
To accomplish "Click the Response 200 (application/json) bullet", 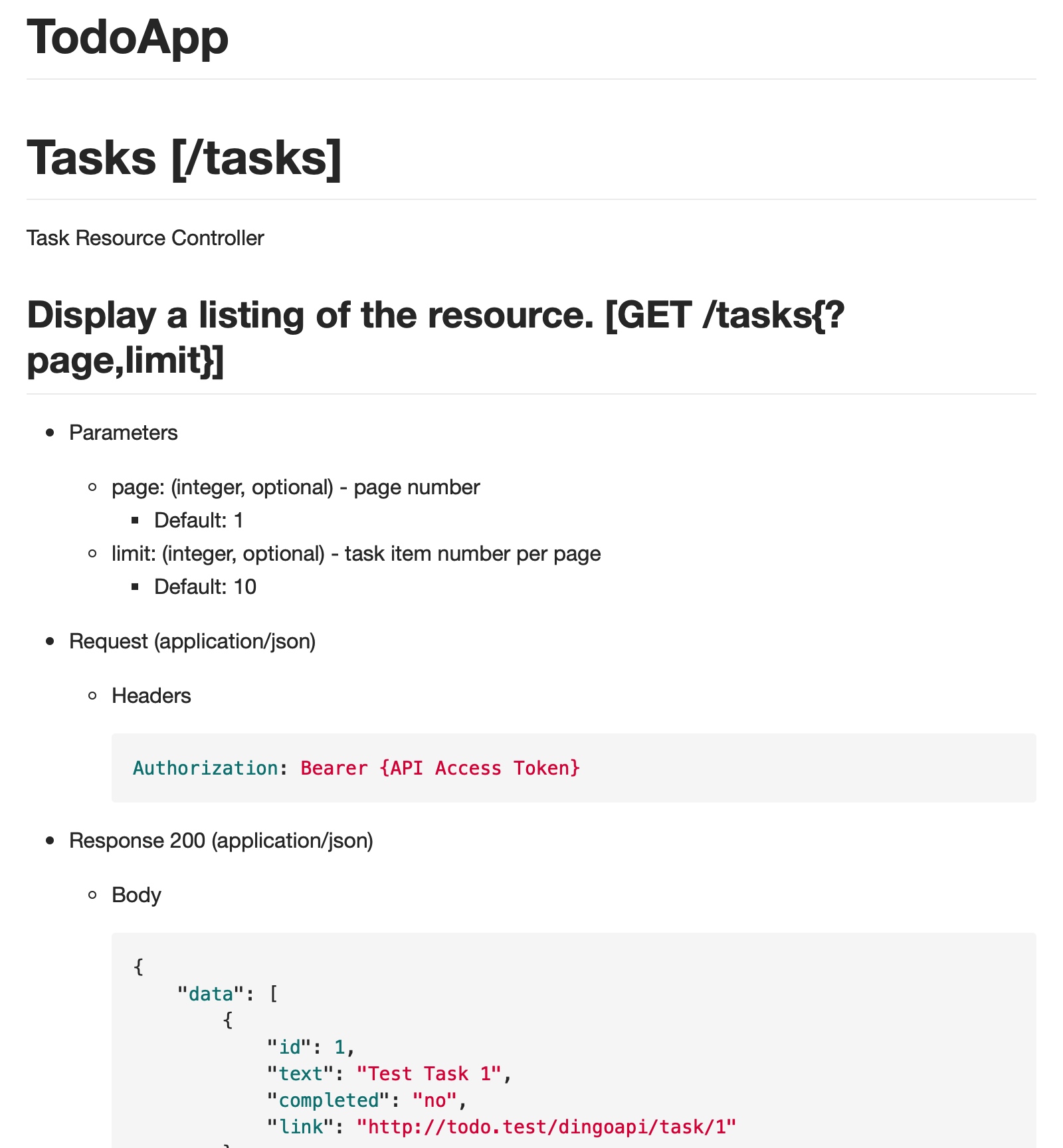I will tap(221, 840).
